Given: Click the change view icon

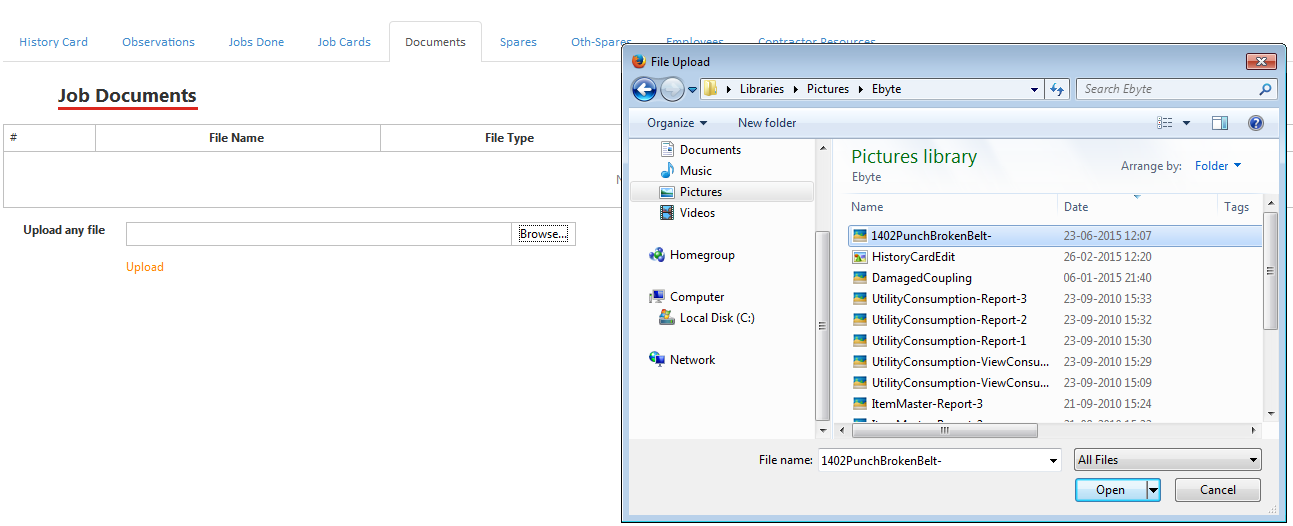Looking at the screenshot, I should pos(1165,123).
